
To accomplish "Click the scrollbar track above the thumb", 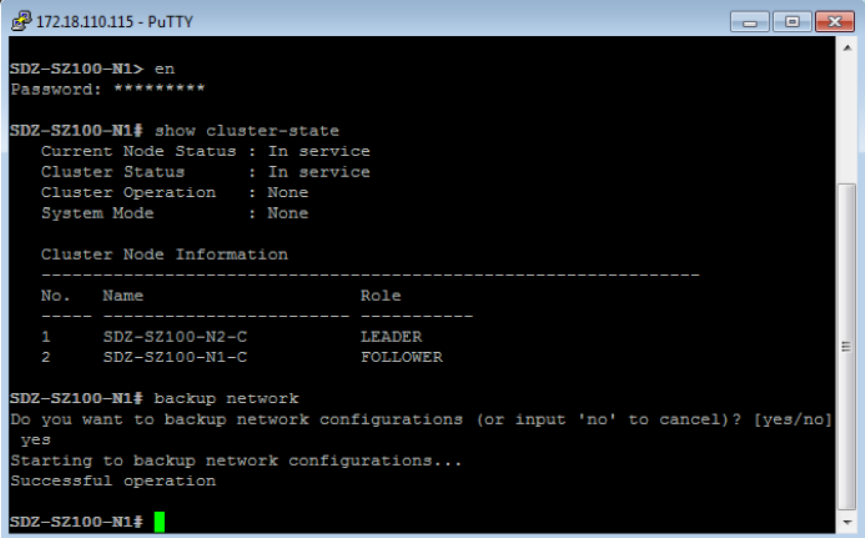I will [x=846, y=120].
